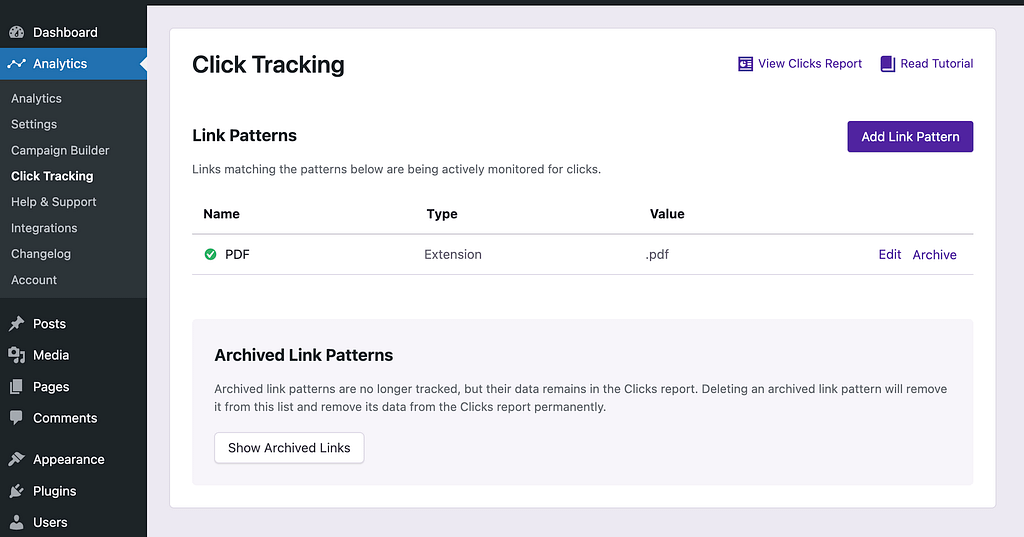This screenshot has height=537, width=1024.
Task: Click the green active status icon beside PDF
Action: 210,255
